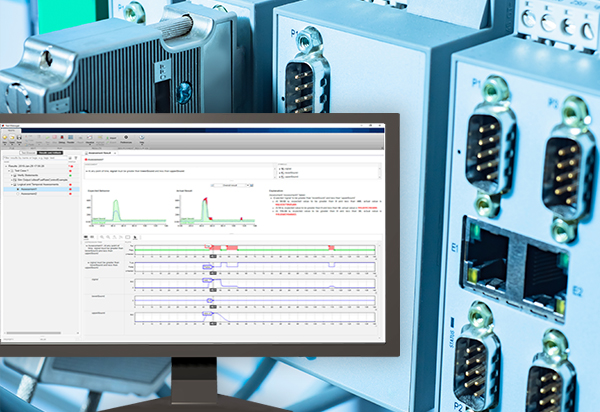Viewport: 600px width, 412px height.
Task: Select Assessment1 in the results tree
Action: 28,189
